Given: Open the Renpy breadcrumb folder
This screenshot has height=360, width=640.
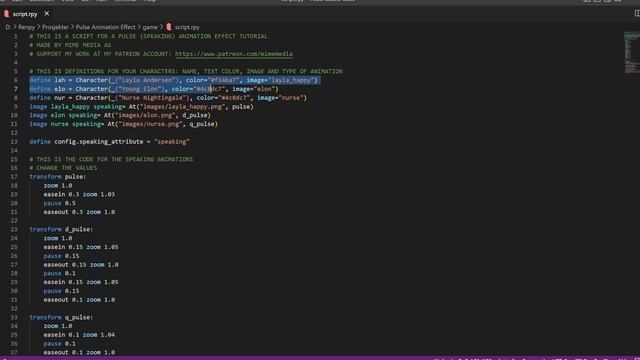Looking at the screenshot, I should coord(27,27).
